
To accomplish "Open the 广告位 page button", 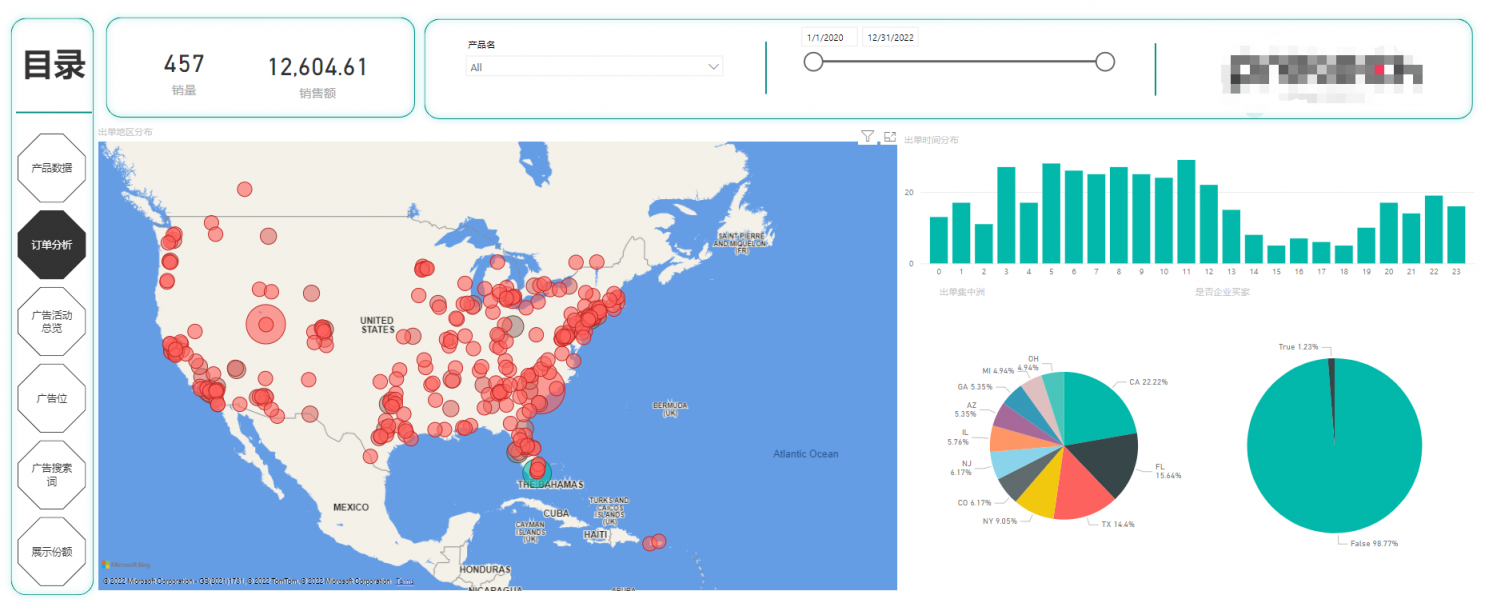I will 52,398.
